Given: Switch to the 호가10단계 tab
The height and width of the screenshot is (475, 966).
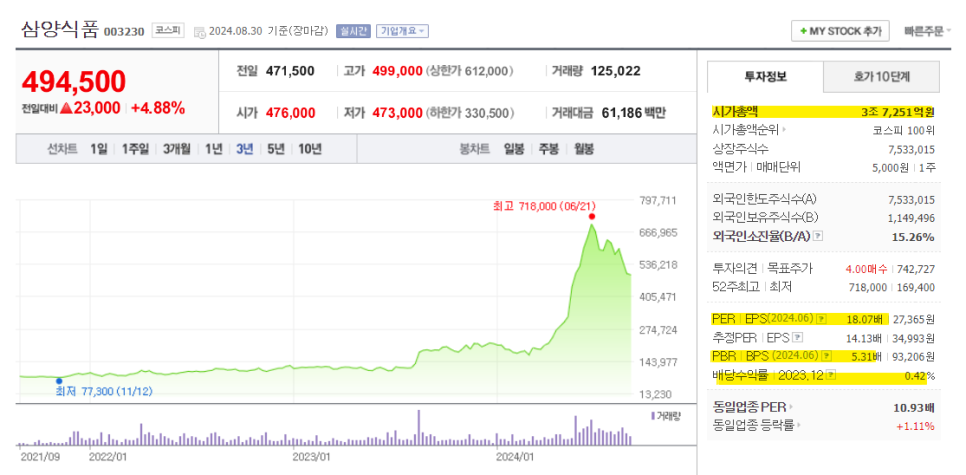Looking at the screenshot, I should (882, 77).
